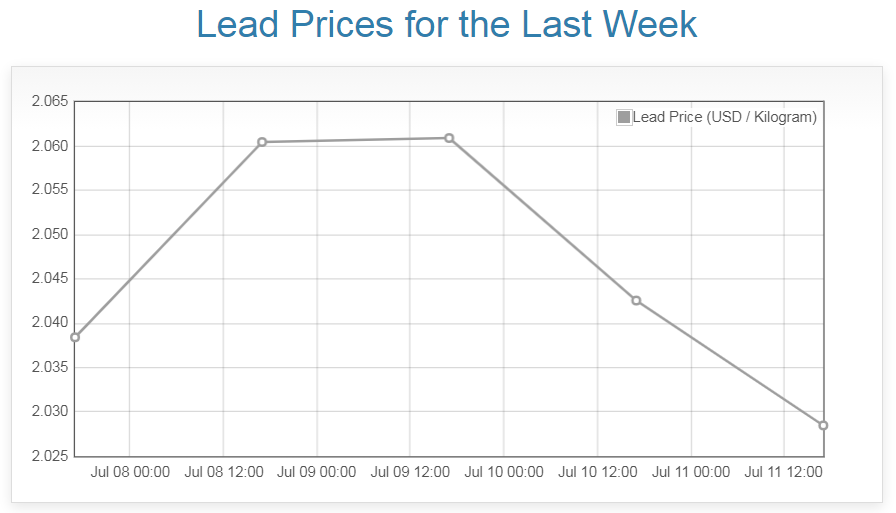Click the 2.025 y-axis label
Viewport: 896px width, 513px height.
pos(49,456)
